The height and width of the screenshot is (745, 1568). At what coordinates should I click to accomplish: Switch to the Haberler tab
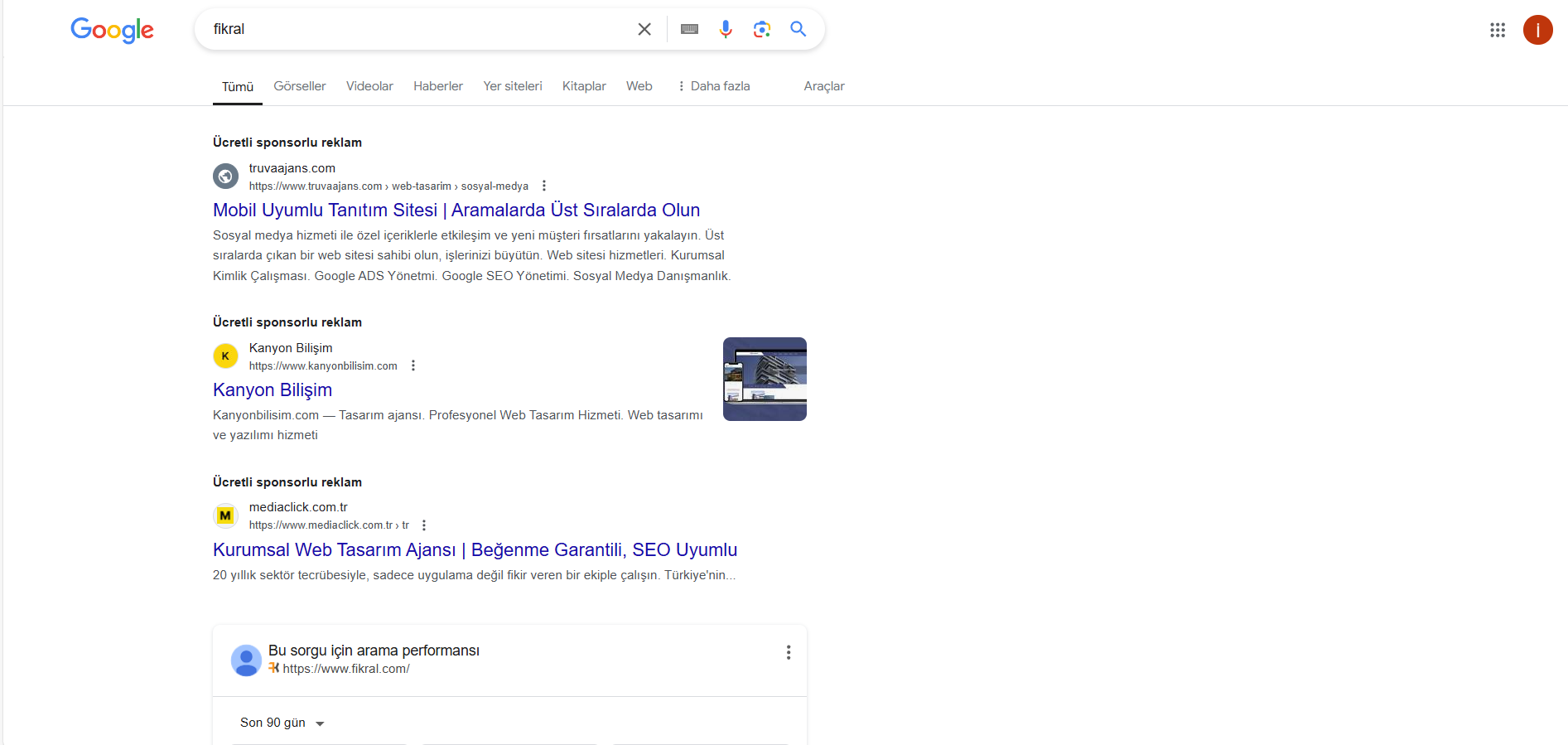point(438,86)
